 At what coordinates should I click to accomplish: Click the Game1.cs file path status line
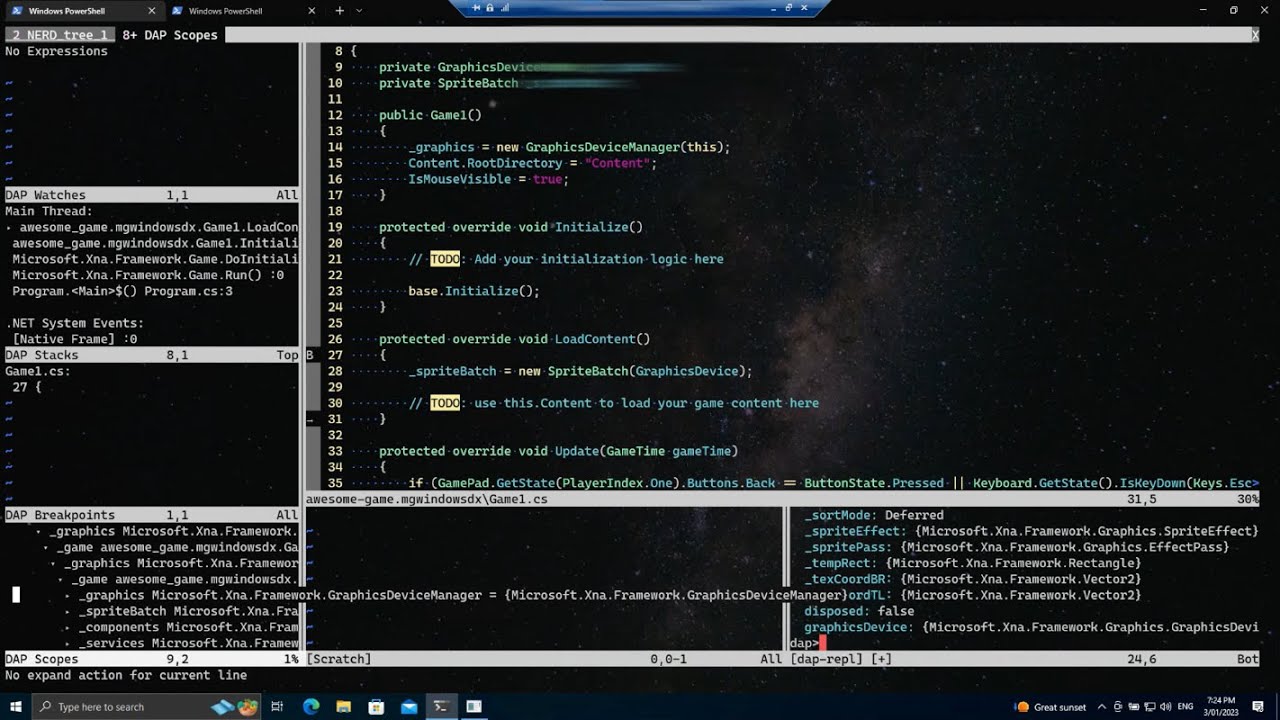coord(782,499)
